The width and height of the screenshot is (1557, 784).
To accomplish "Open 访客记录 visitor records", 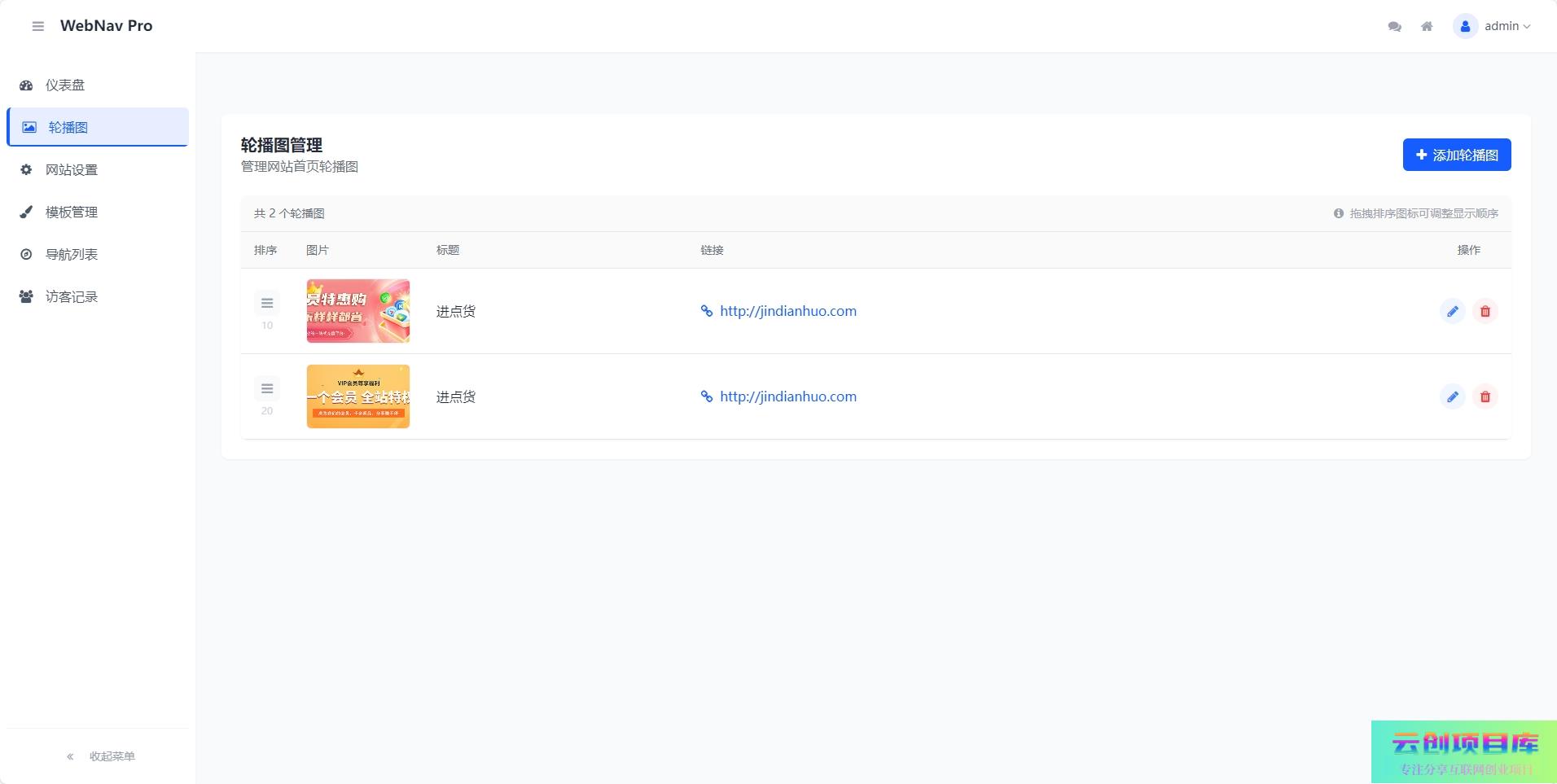I will 72,297.
